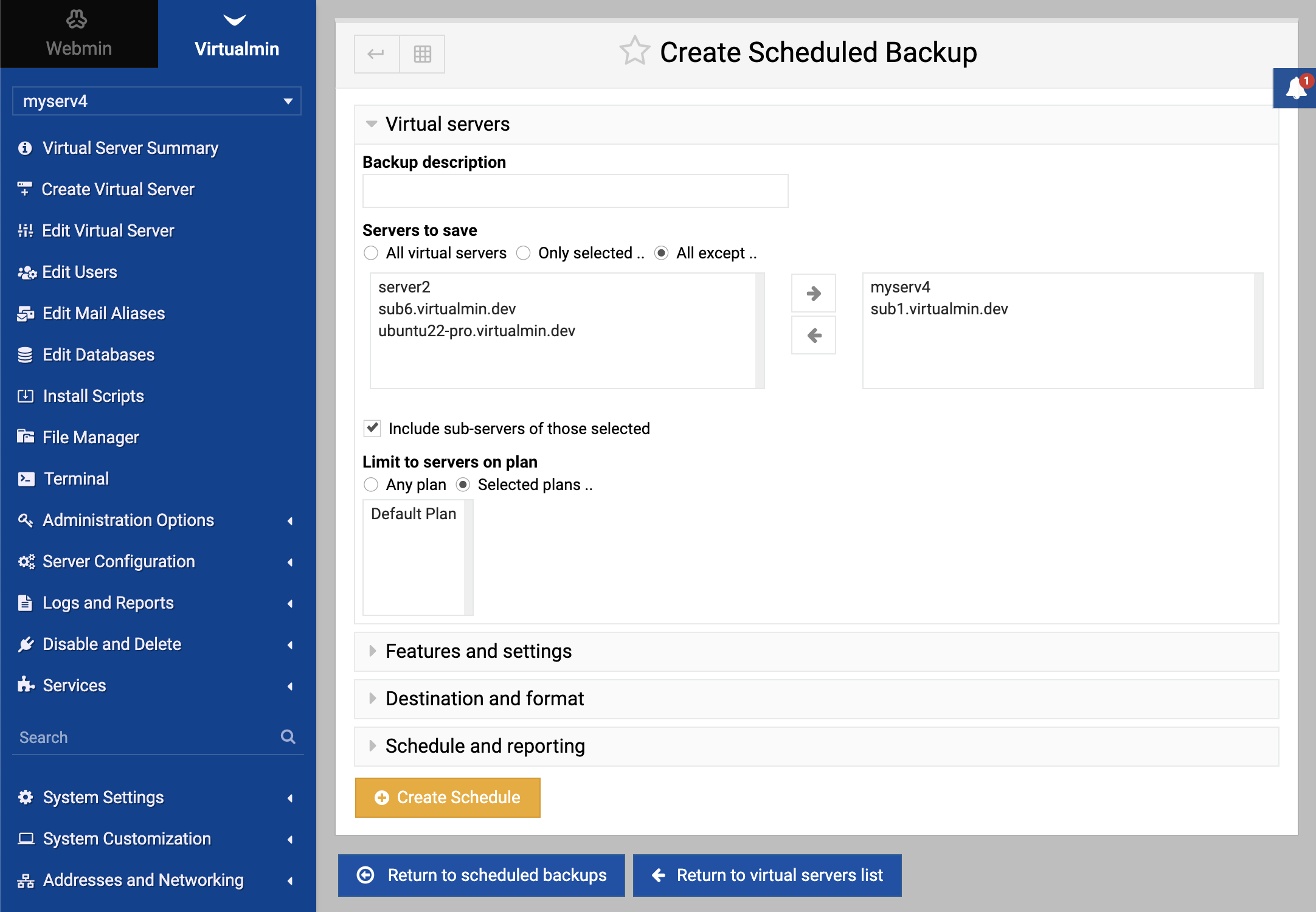Star the Create Scheduled Backup page
This screenshot has width=1316, height=912.
[x=634, y=52]
